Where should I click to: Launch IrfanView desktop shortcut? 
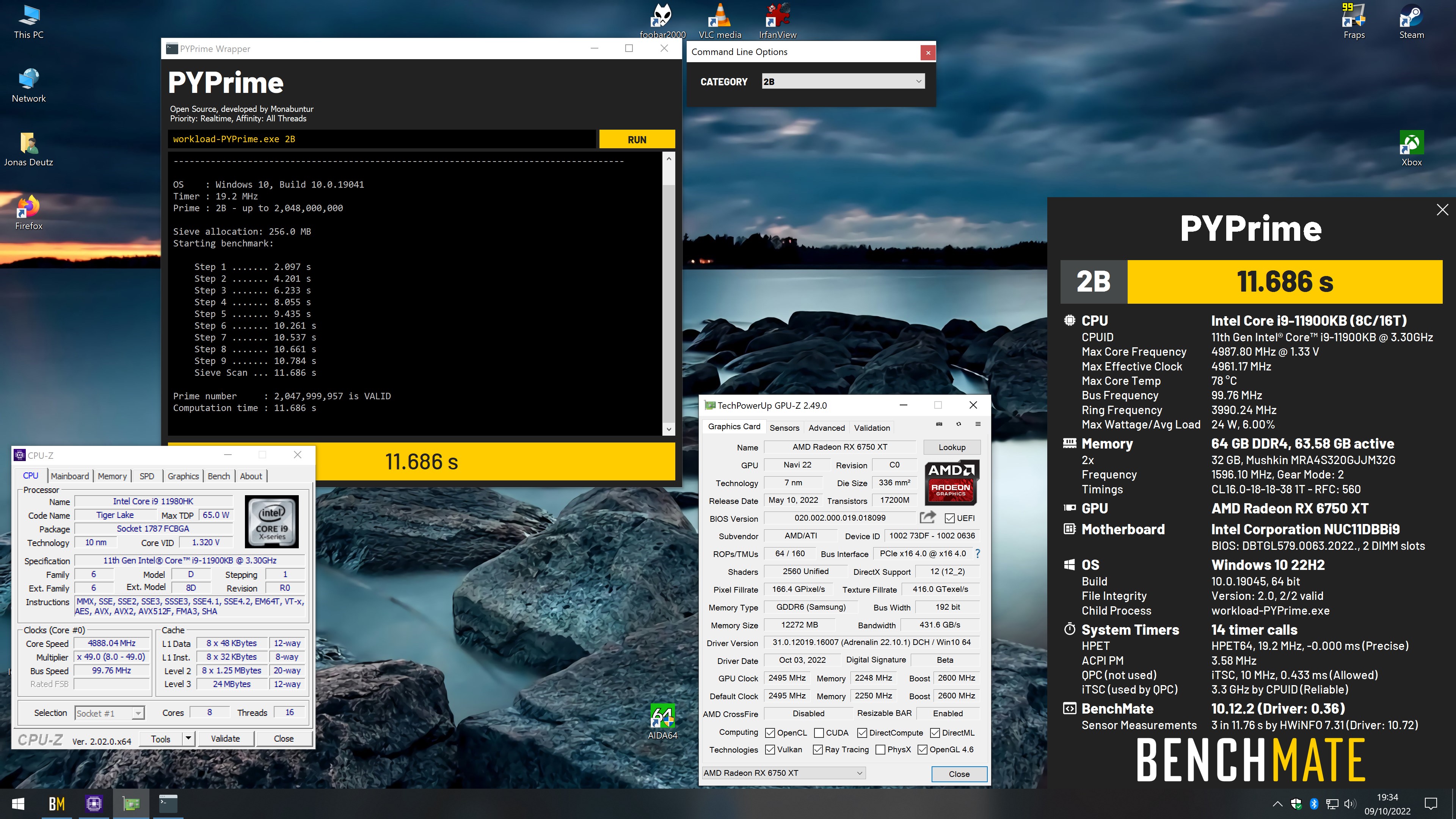[777, 22]
